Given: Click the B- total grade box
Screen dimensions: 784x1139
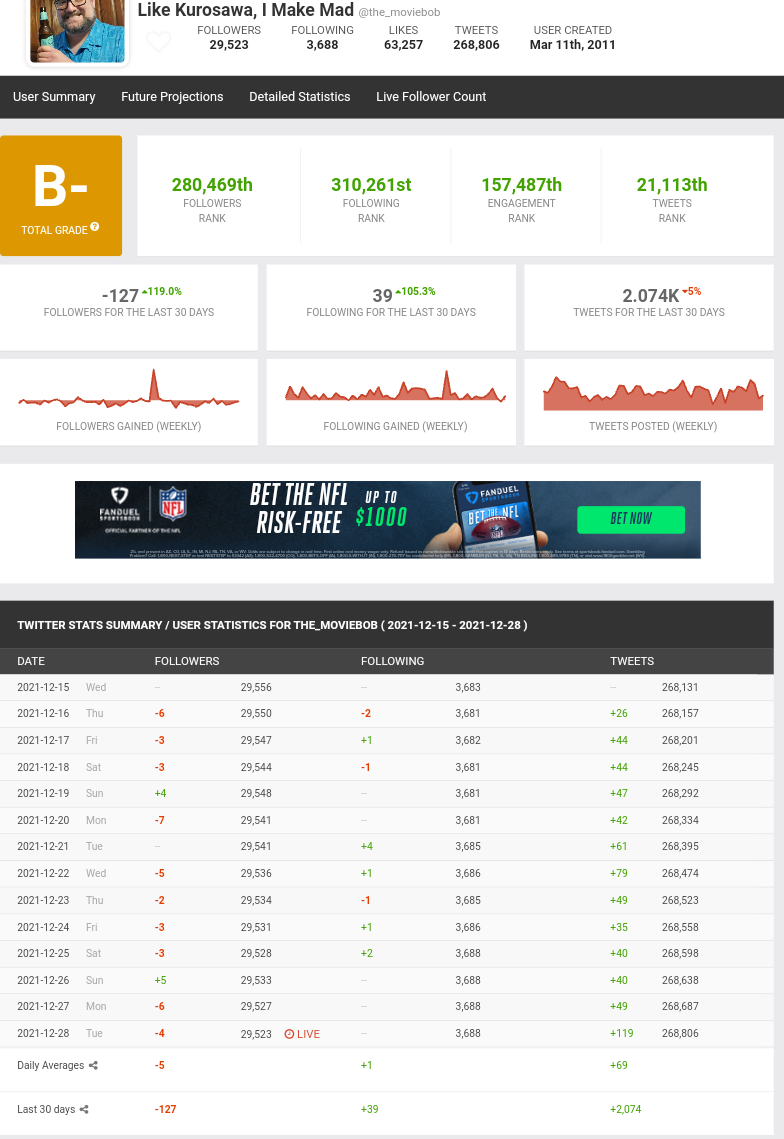Looking at the screenshot, I should (x=61, y=195).
